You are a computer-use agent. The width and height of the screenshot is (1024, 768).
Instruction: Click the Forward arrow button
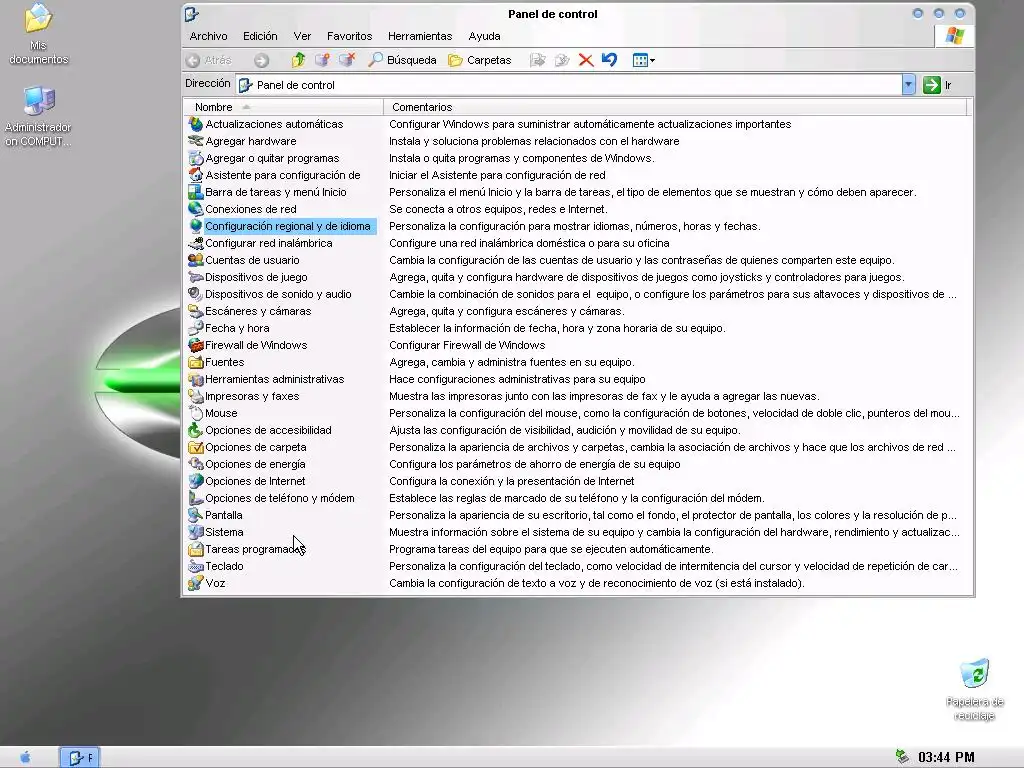coord(261,60)
